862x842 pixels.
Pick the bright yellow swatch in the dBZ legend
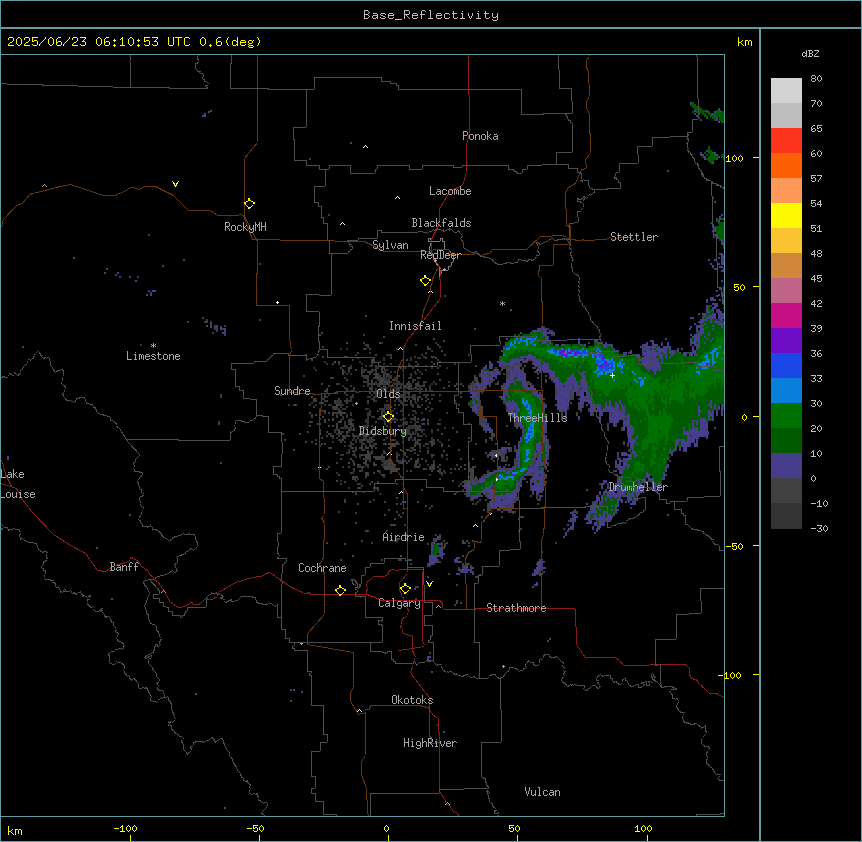click(x=786, y=215)
